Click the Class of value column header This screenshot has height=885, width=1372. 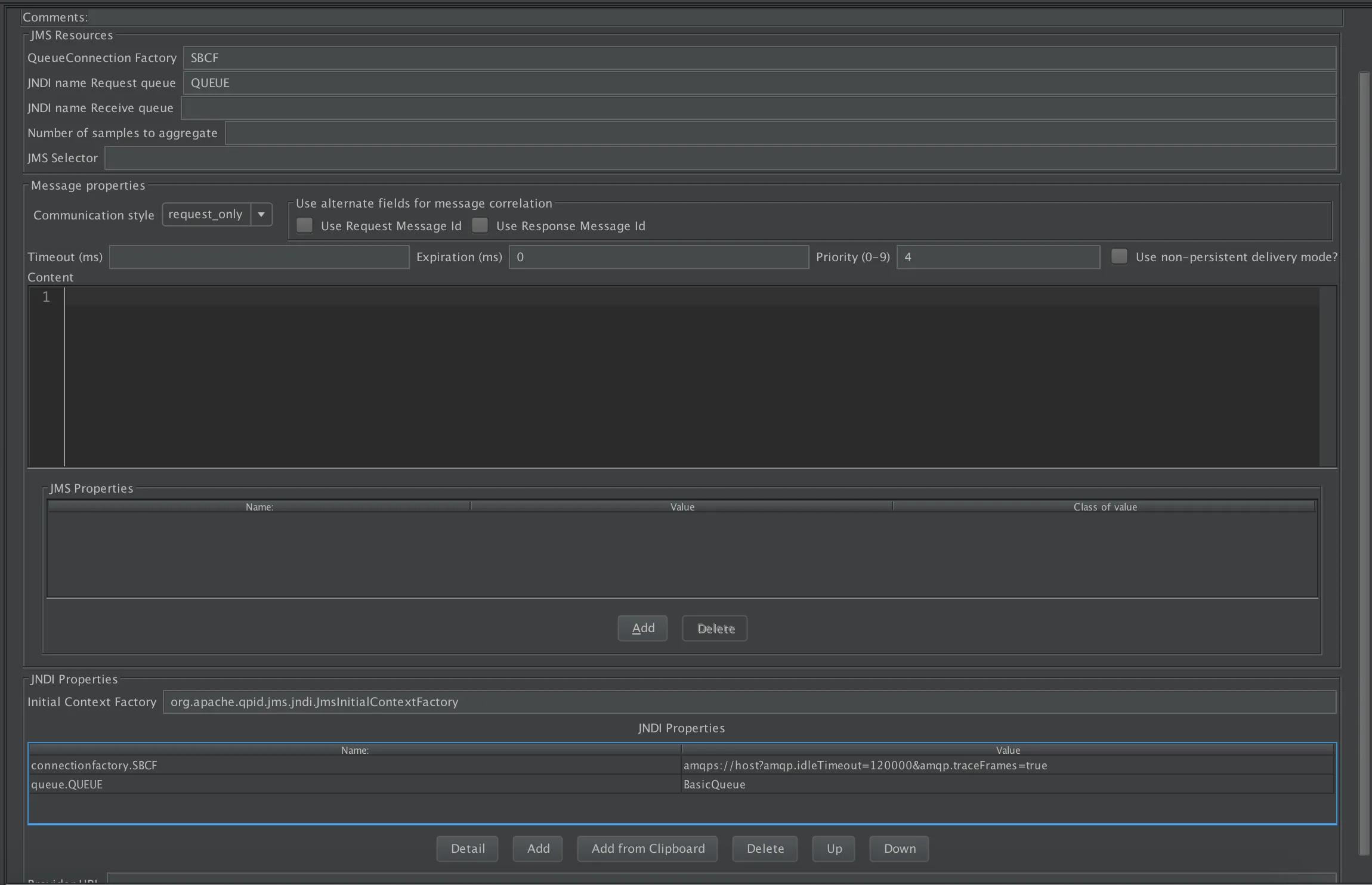pos(1105,507)
